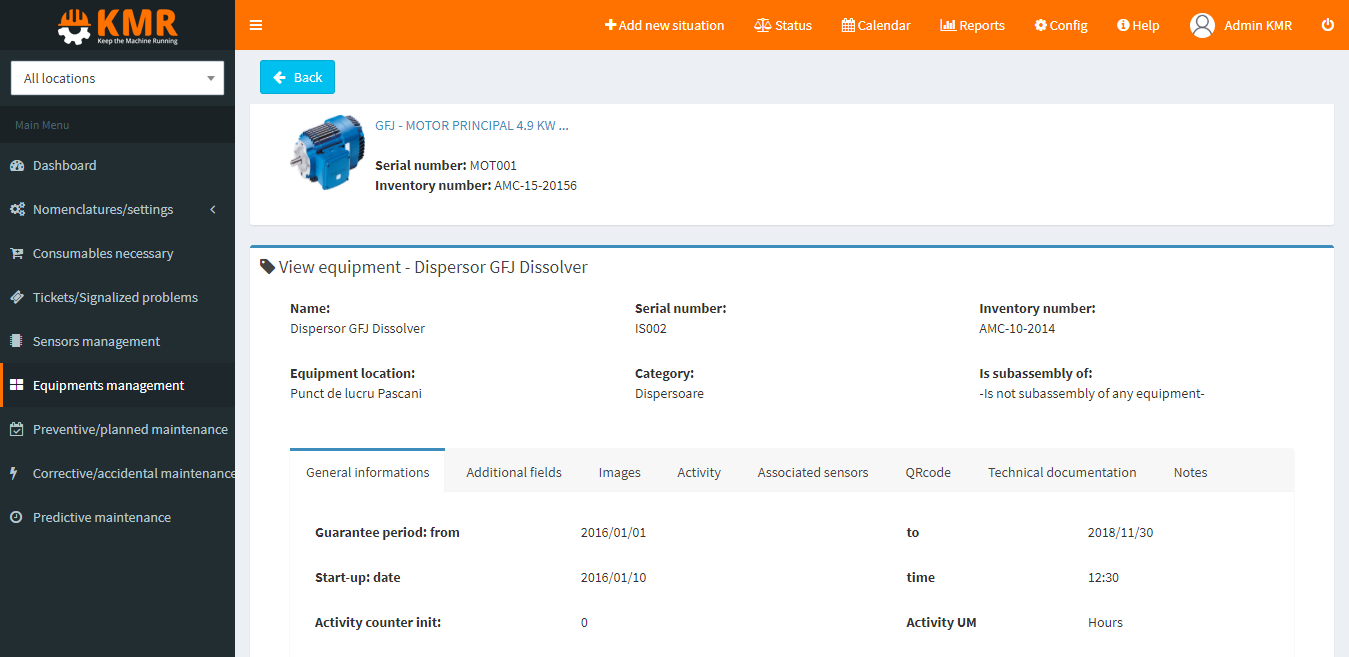
Task: Click Activity UM value Hours
Action: 1105,622
